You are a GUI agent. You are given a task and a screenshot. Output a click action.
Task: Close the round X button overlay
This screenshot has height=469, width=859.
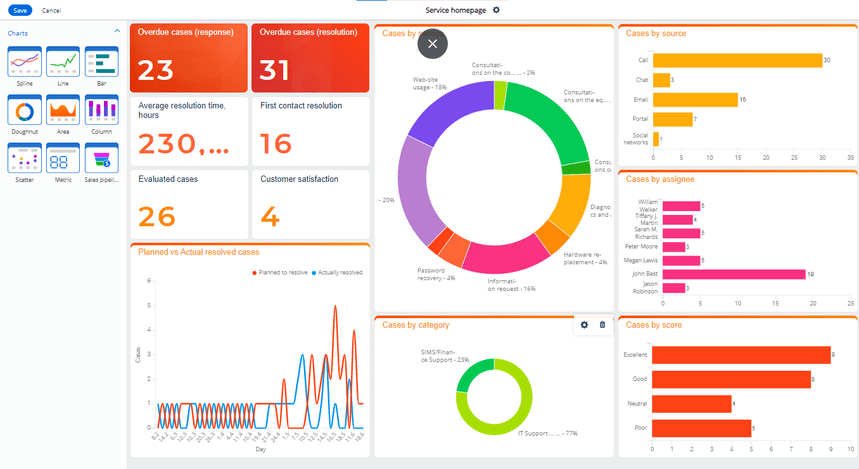click(433, 44)
